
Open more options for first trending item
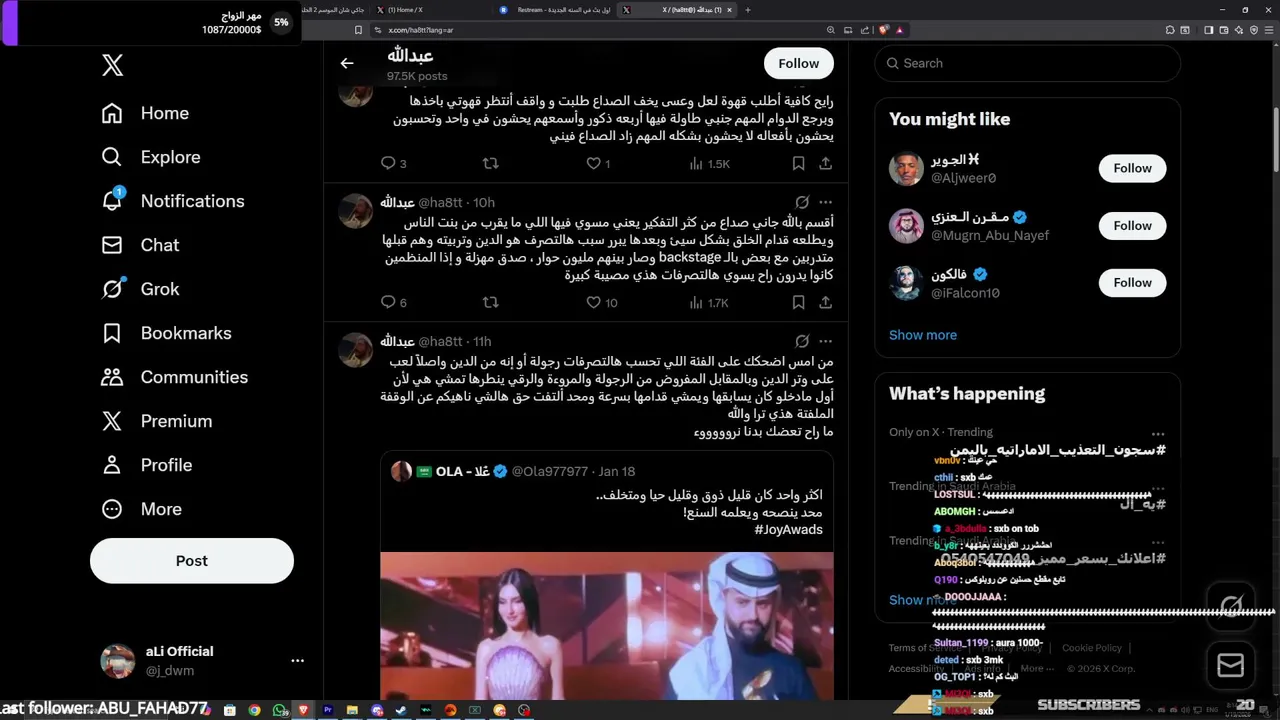1158,433
